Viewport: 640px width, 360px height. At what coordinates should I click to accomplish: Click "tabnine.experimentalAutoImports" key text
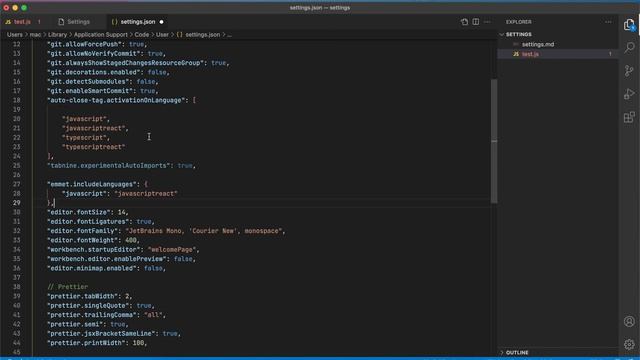click(109, 166)
